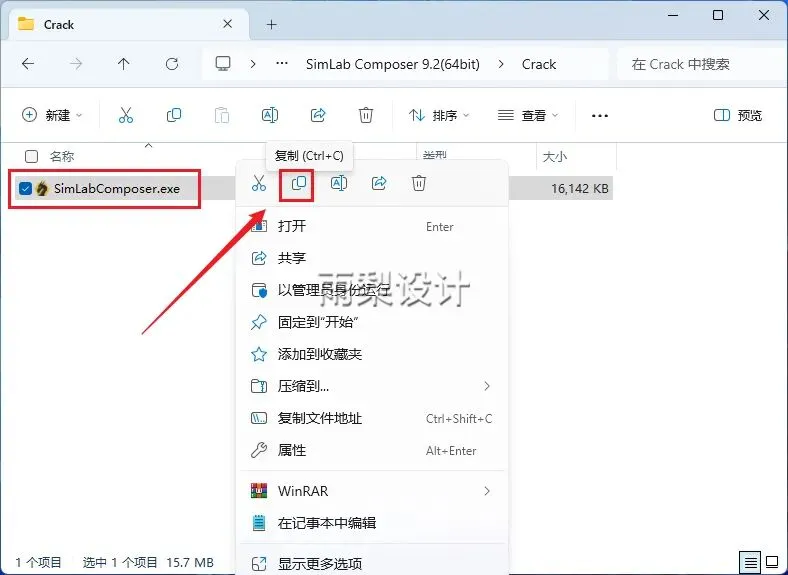The height and width of the screenshot is (575, 788).
Task: Close the Crack tab
Action: (228, 24)
